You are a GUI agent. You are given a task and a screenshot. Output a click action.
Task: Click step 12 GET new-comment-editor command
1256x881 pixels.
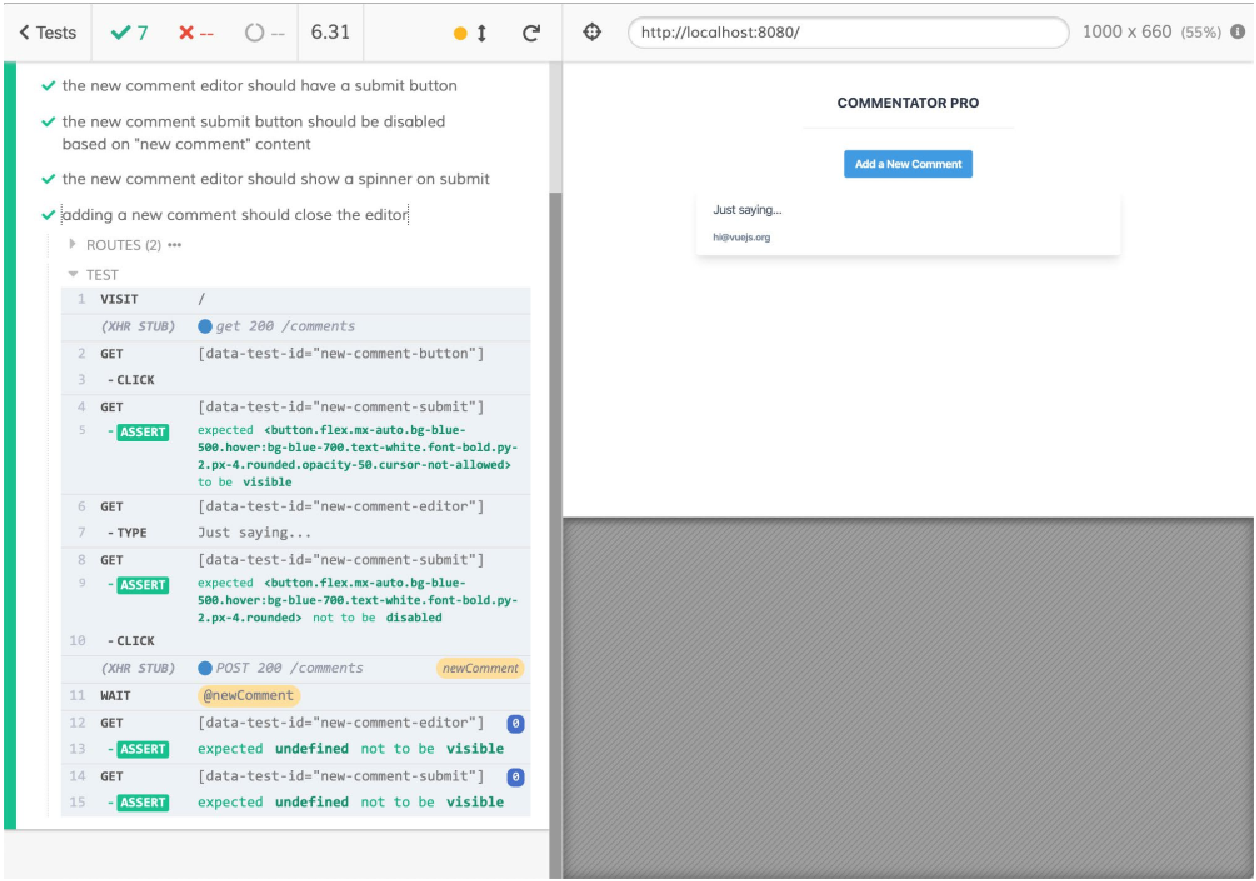295,723
